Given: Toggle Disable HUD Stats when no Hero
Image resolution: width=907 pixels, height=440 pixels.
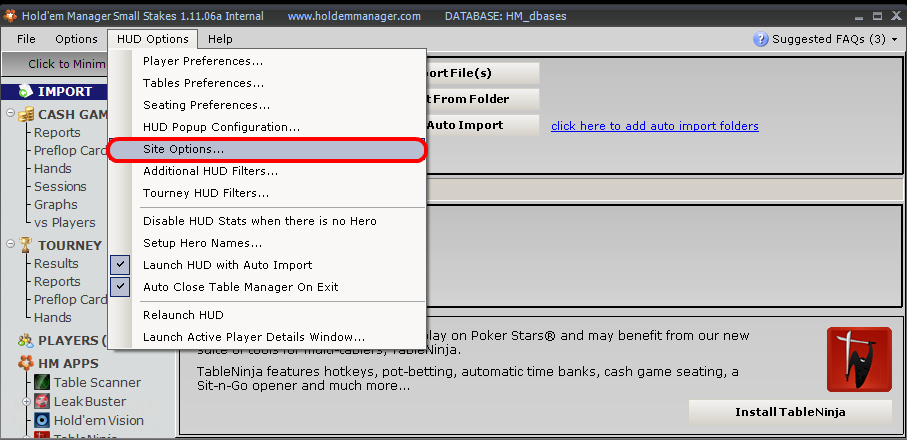Looking at the screenshot, I should 267,221.
